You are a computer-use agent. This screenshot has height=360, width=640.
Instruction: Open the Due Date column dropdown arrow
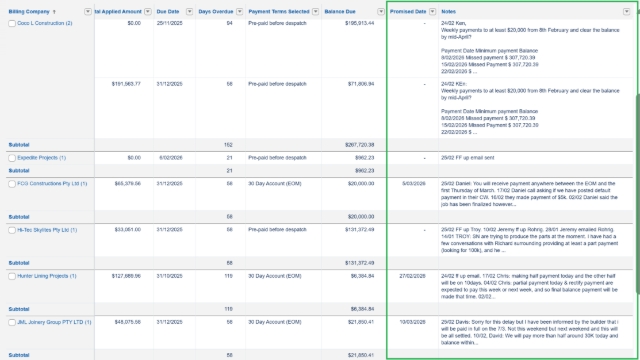[x=189, y=11]
